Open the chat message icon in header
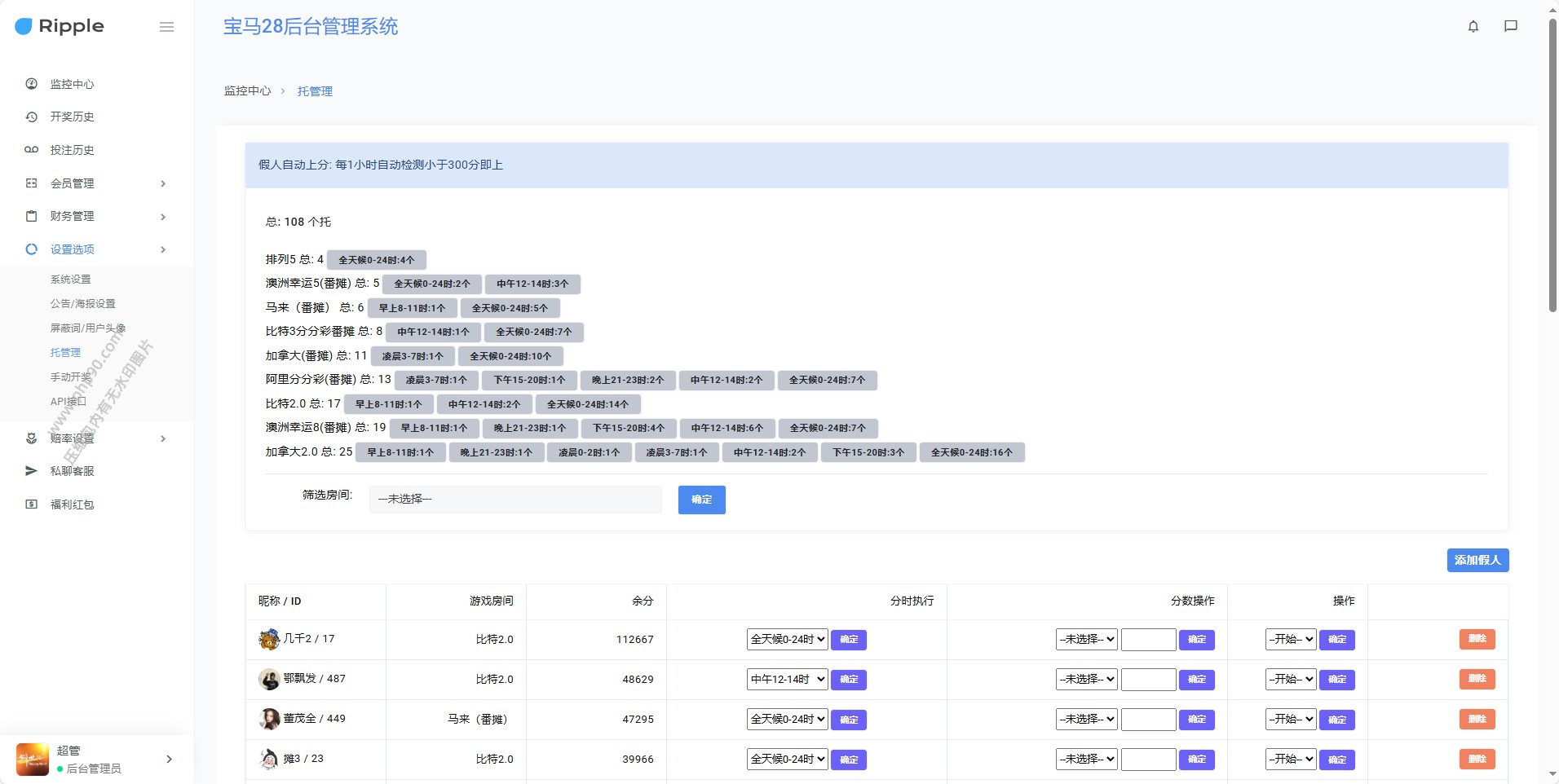 point(1510,26)
